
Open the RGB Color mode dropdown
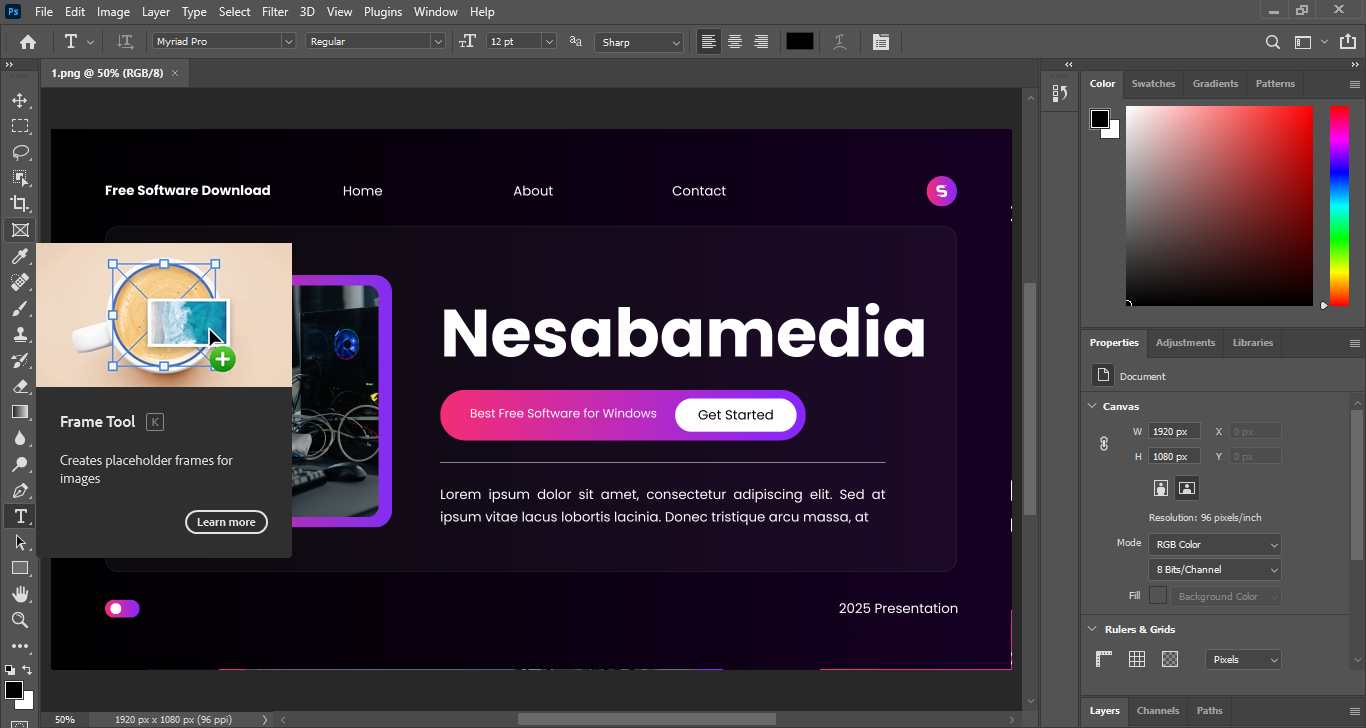(x=1214, y=545)
